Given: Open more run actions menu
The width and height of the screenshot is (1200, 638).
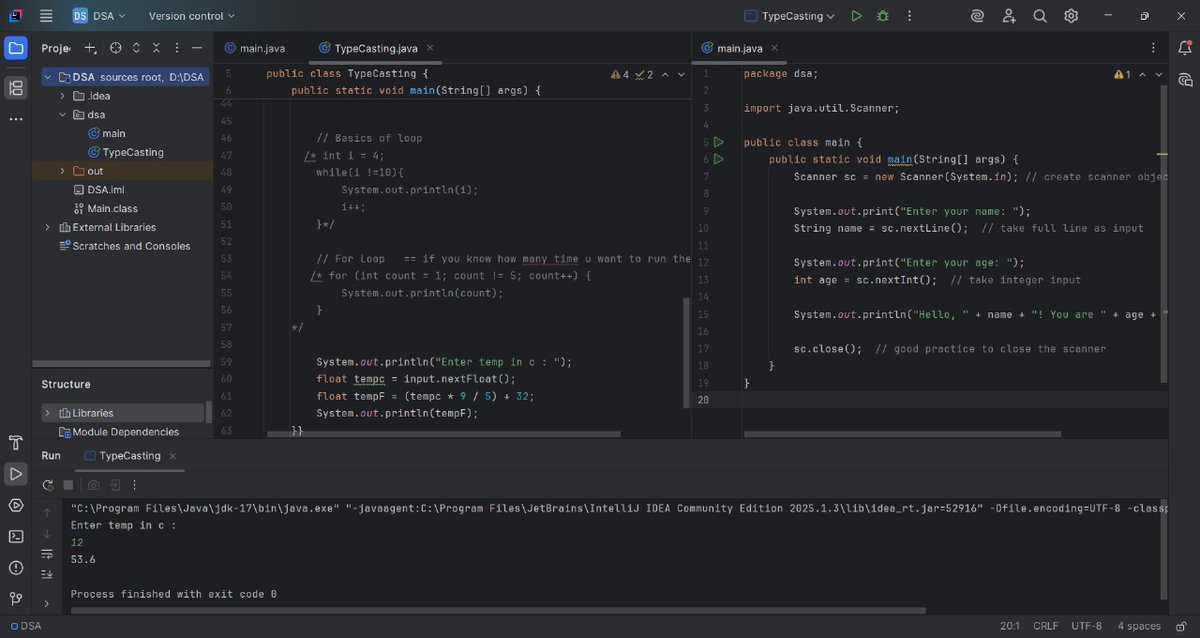Looking at the screenshot, I should [x=909, y=16].
